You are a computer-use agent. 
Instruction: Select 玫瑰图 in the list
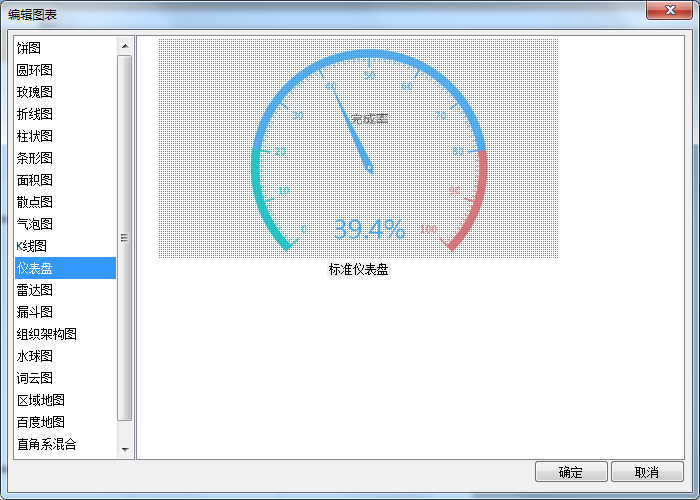coord(35,92)
